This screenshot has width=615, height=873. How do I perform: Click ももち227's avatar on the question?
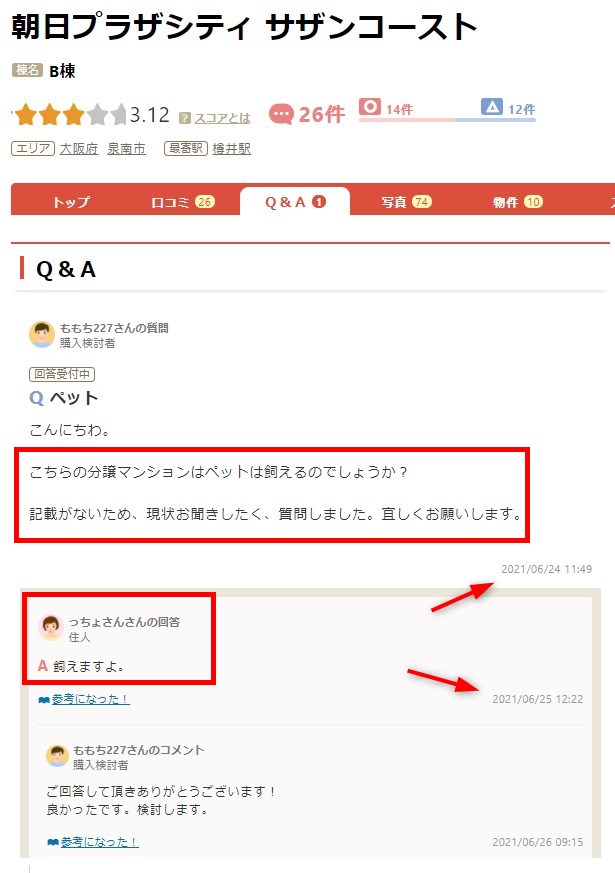[x=42, y=334]
